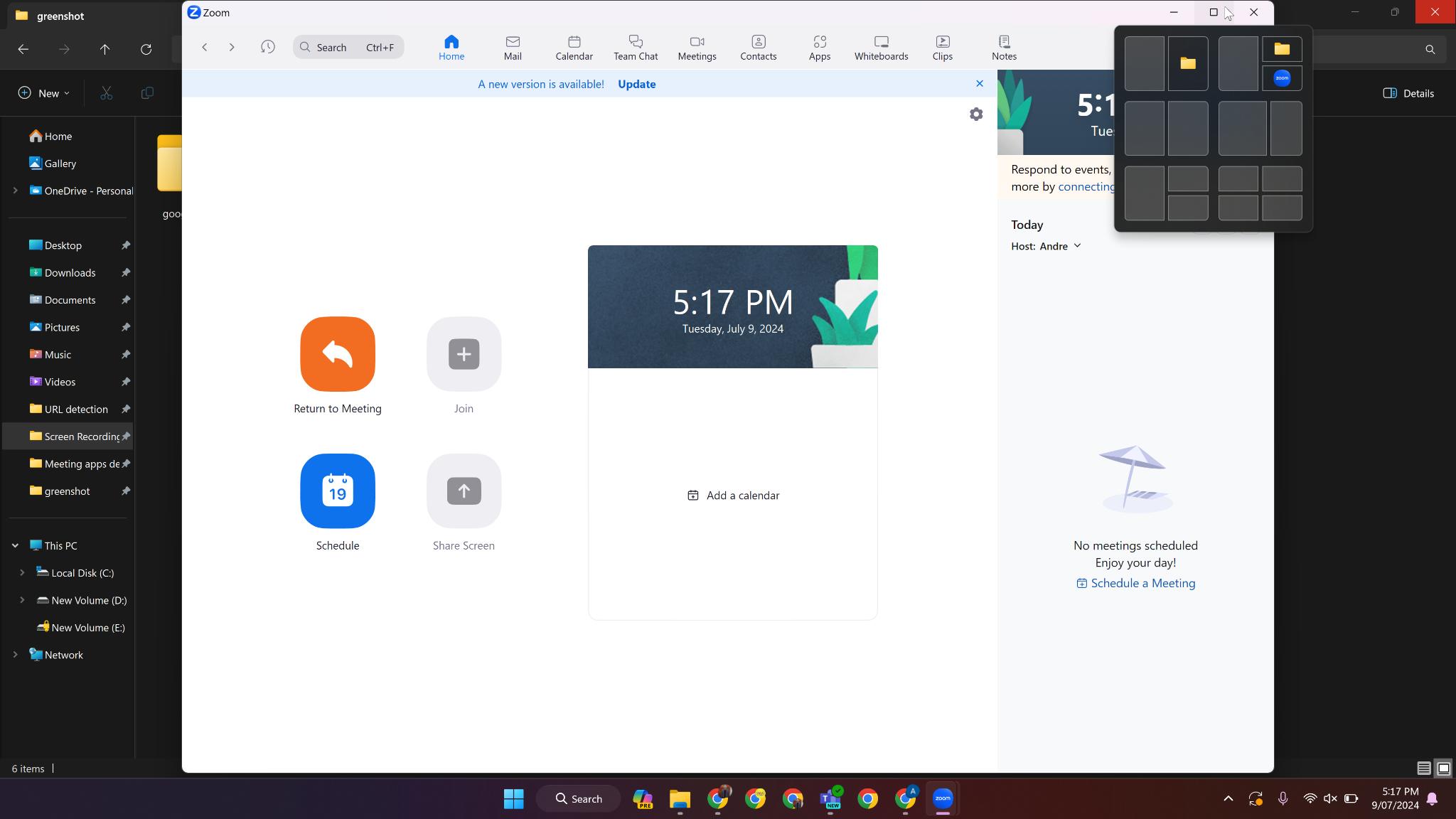Image resolution: width=1456 pixels, height=819 pixels.
Task: Refresh the File Explorer view
Action: [146, 49]
